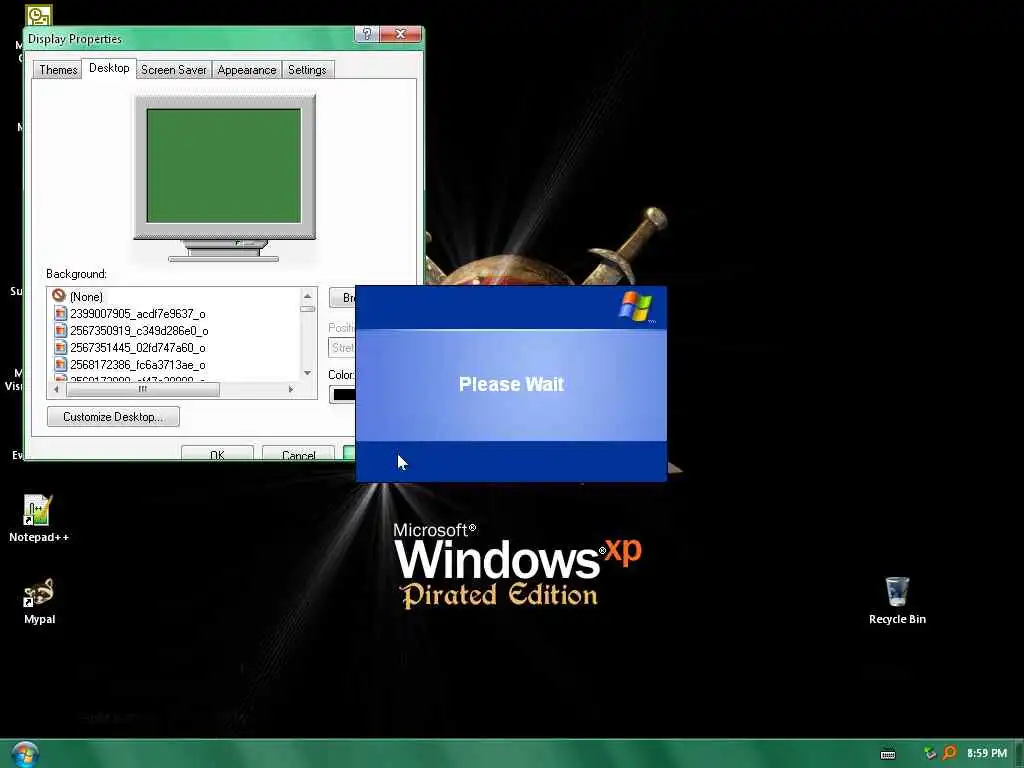The width and height of the screenshot is (1024, 768).
Task: Click the Start orb on the taskbar
Action: click(25, 754)
